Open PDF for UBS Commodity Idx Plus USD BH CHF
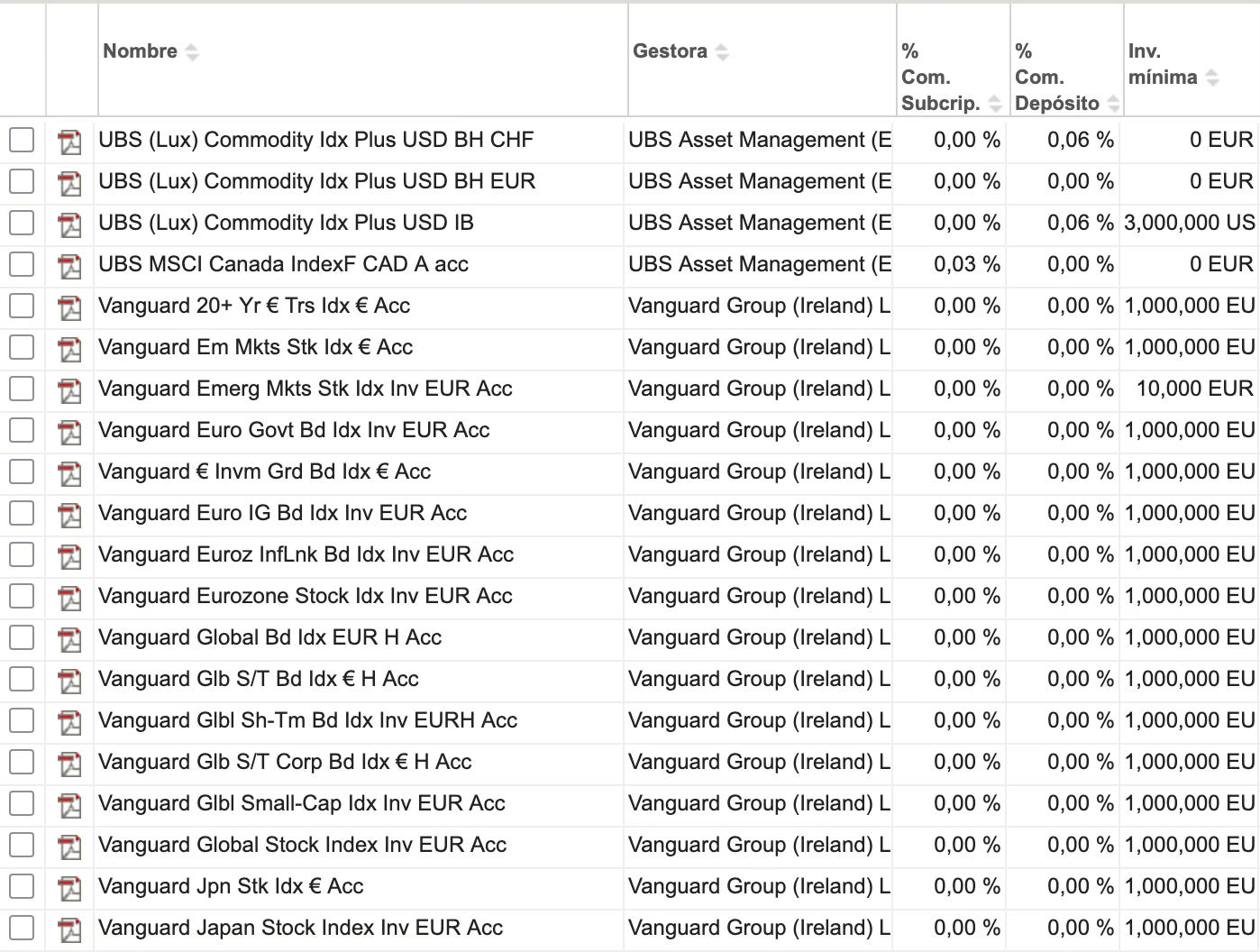Image resolution: width=1260 pixels, height=952 pixels. click(69, 142)
